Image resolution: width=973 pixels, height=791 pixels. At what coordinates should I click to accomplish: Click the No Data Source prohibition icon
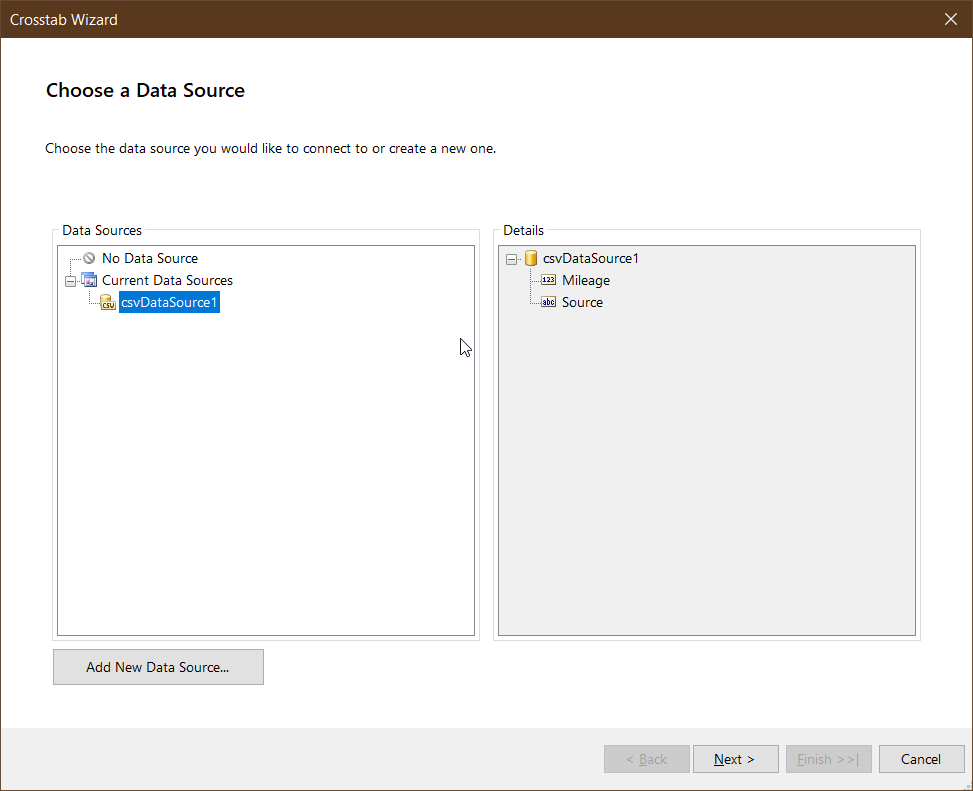(89, 258)
